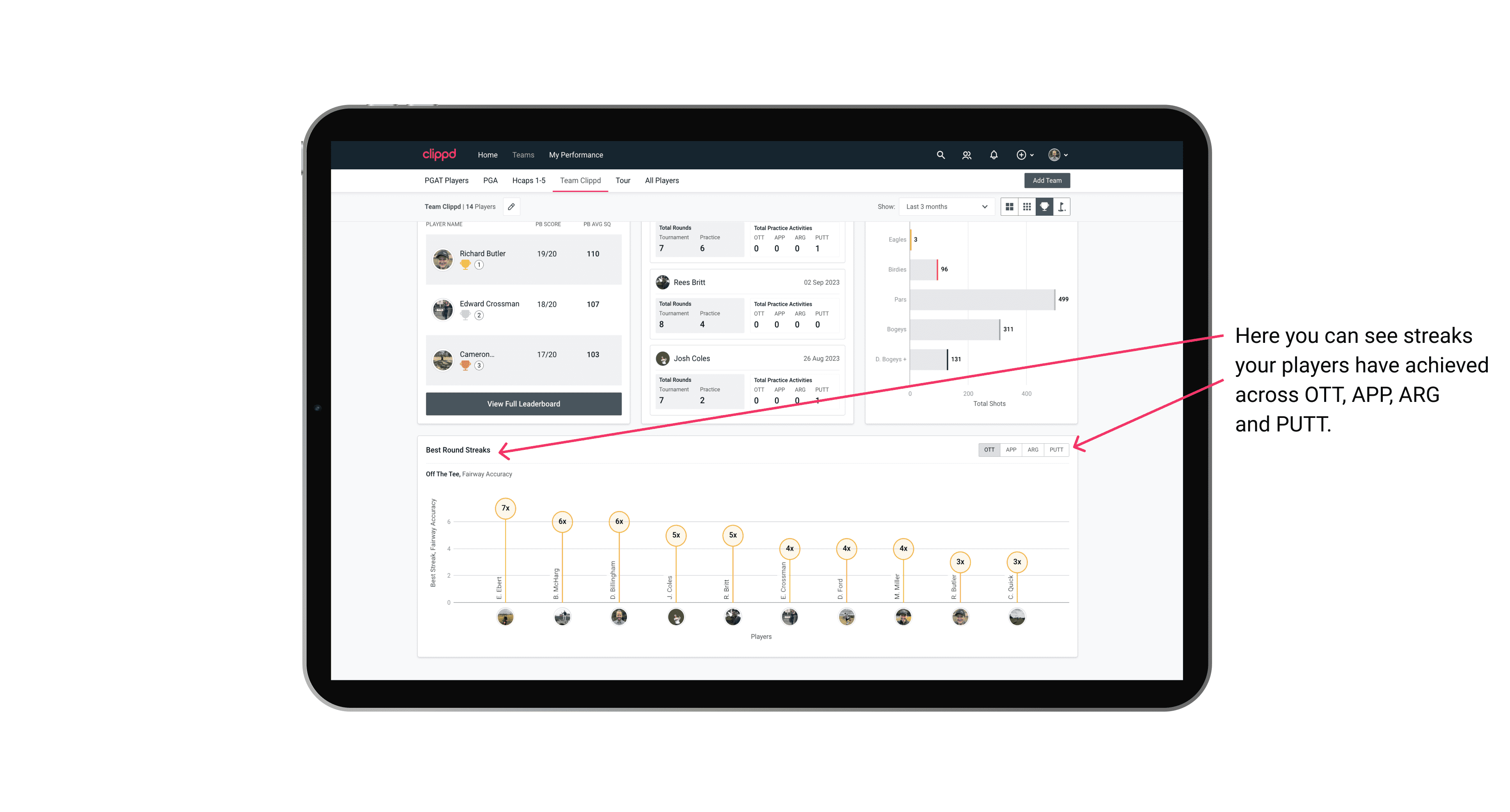1510x812 pixels.
Task: Open the Last 3 months date dropdown
Action: pos(944,207)
